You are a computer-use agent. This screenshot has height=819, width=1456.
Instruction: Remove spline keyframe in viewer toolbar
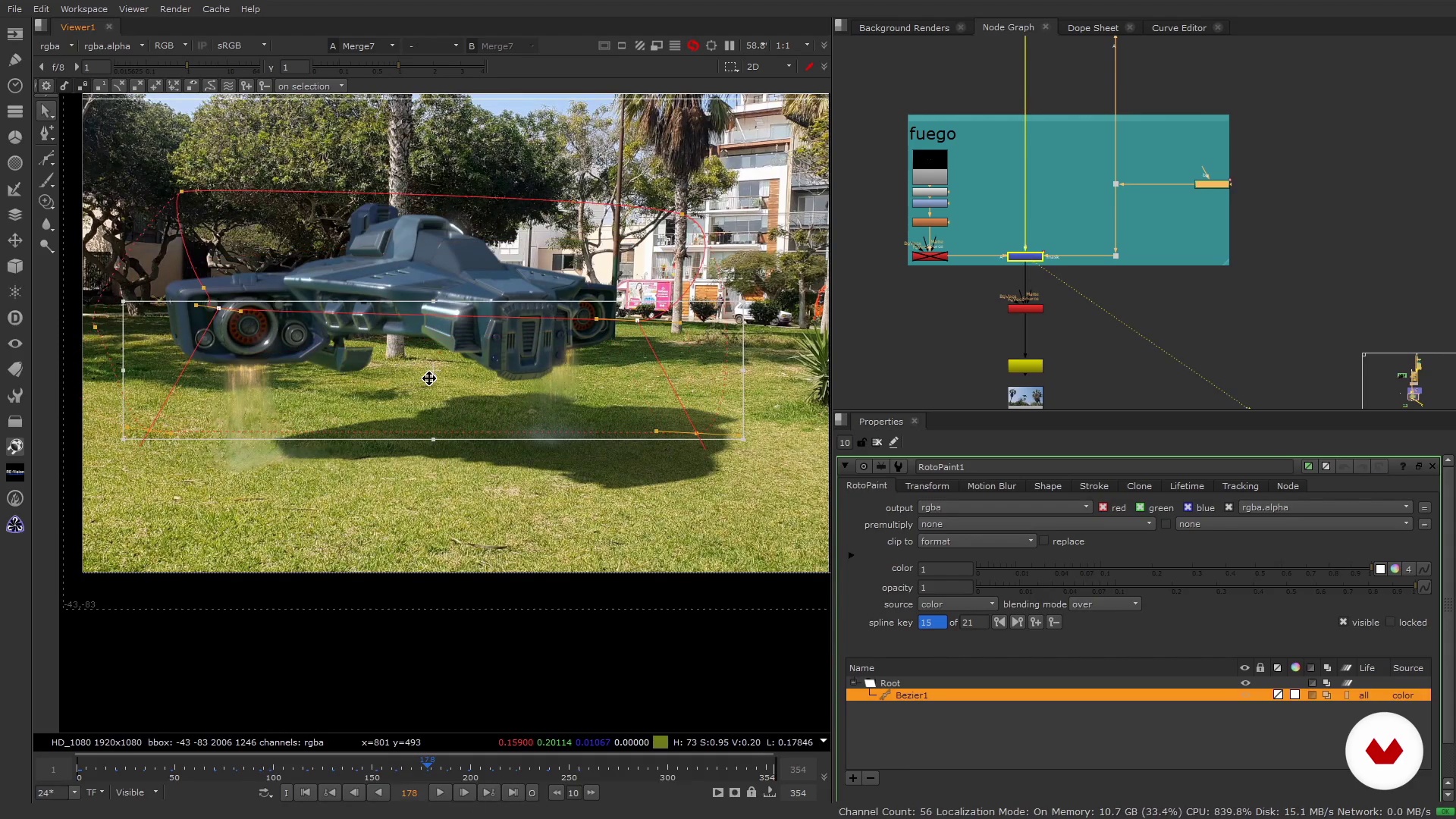[265, 86]
